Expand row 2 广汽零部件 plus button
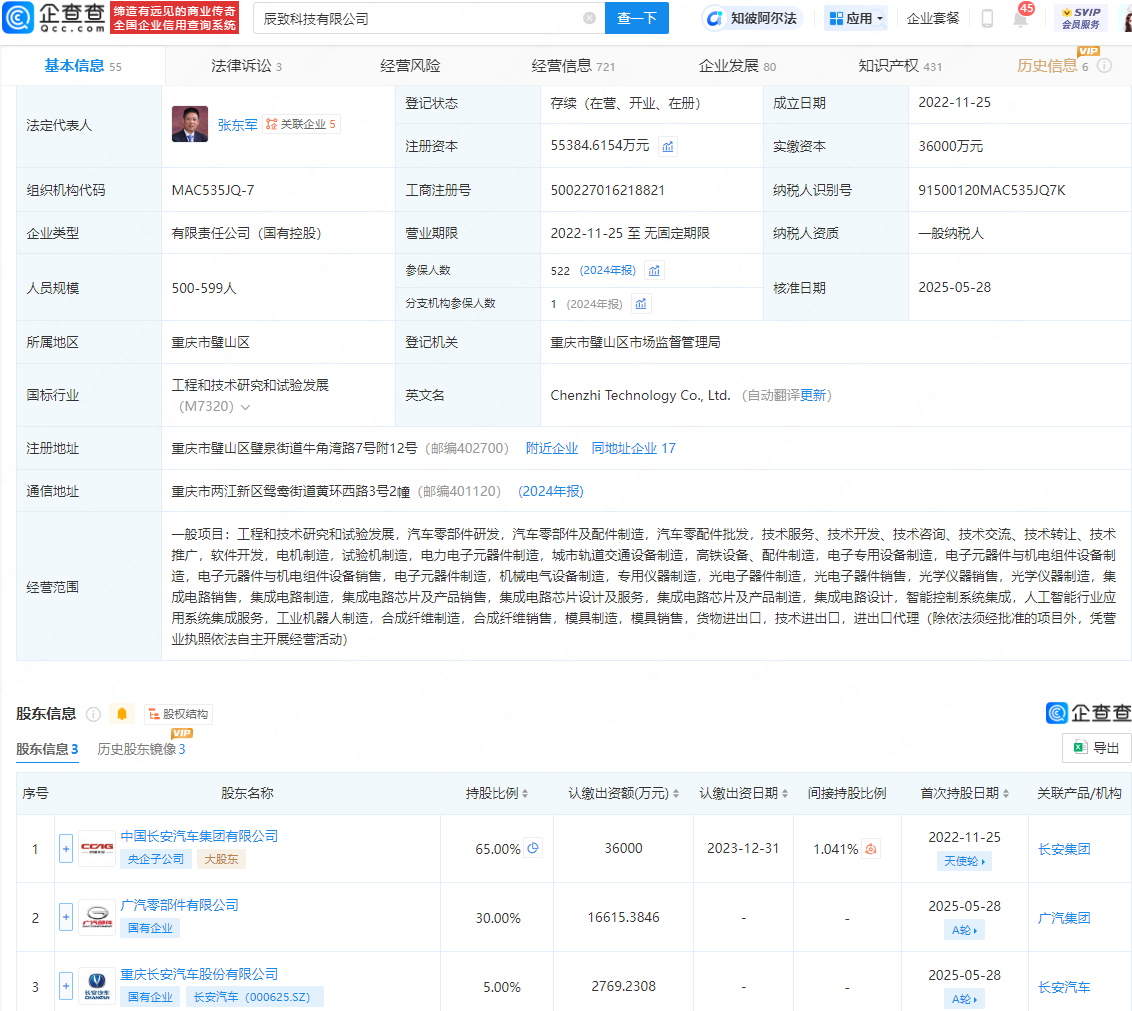This screenshot has height=1011, width=1132. click(66, 918)
